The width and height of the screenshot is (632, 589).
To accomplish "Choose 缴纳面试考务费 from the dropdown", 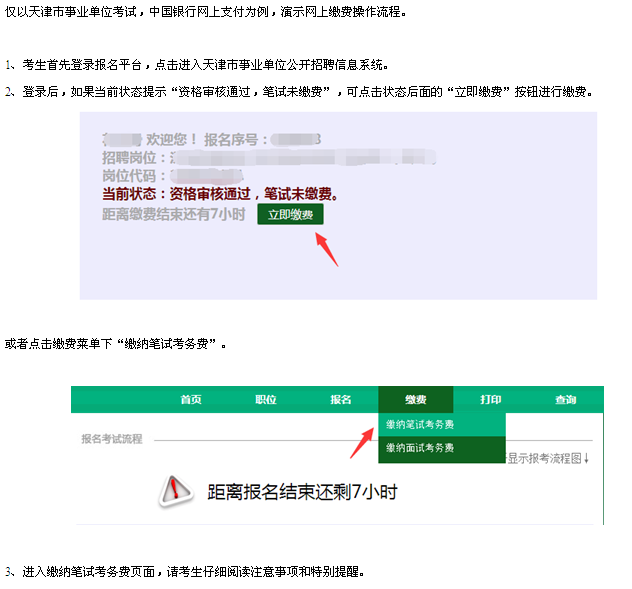I will pos(420,448).
